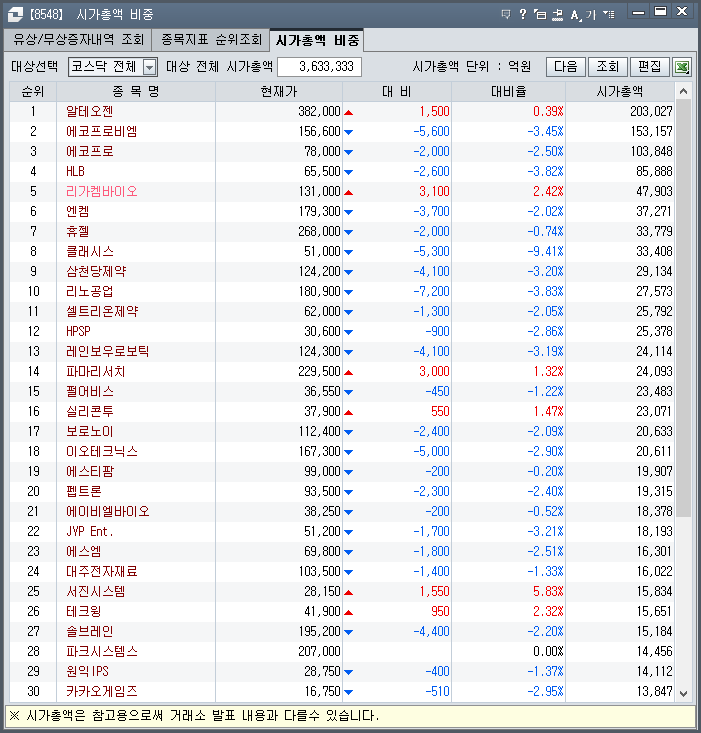Click the detach window icon in title bar
Screen dimensions: 701x733
(540, 14)
